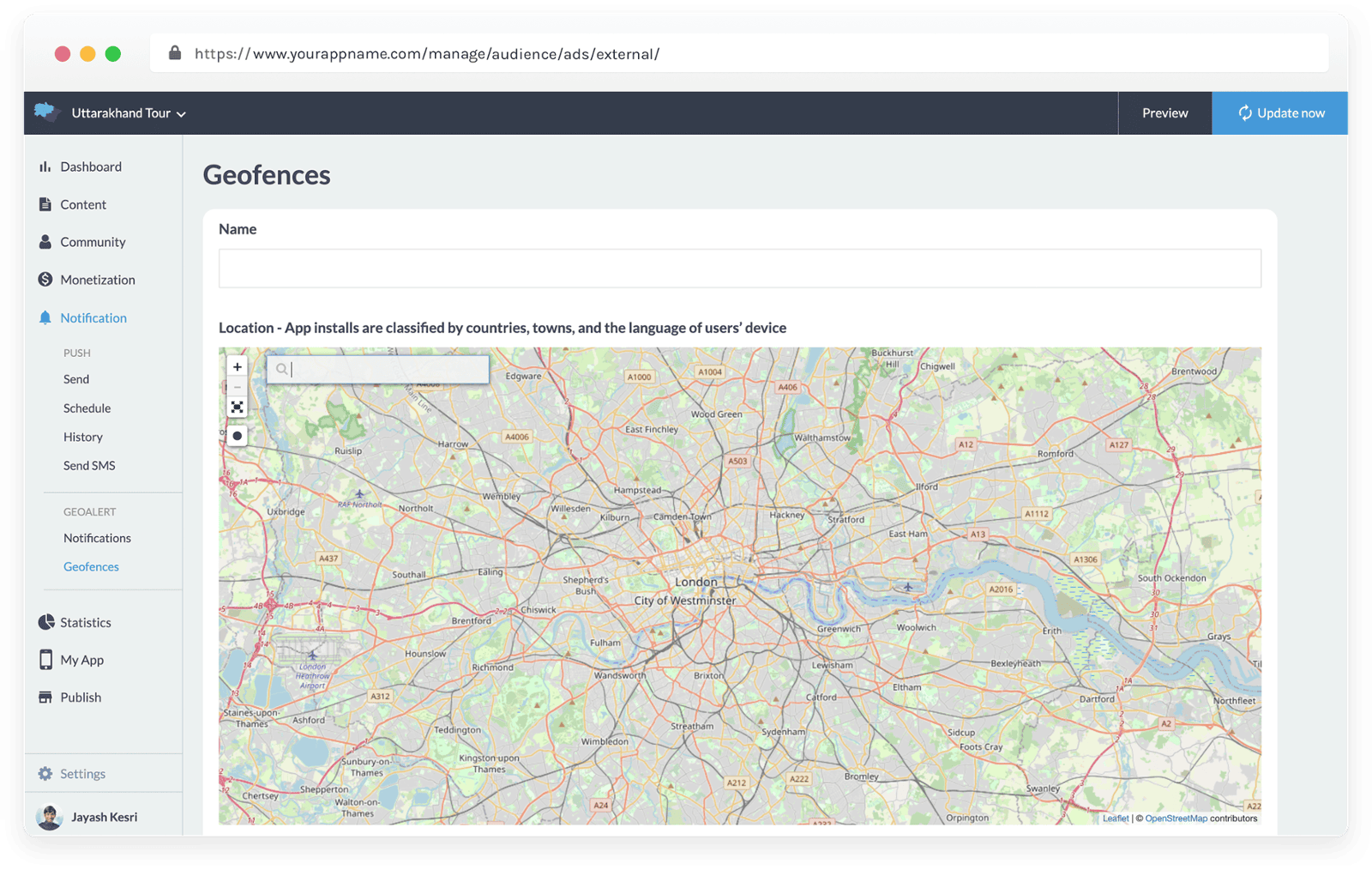The width and height of the screenshot is (1372, 870).
Task: Click the map zoom out minus button
Action: point(238,387)
